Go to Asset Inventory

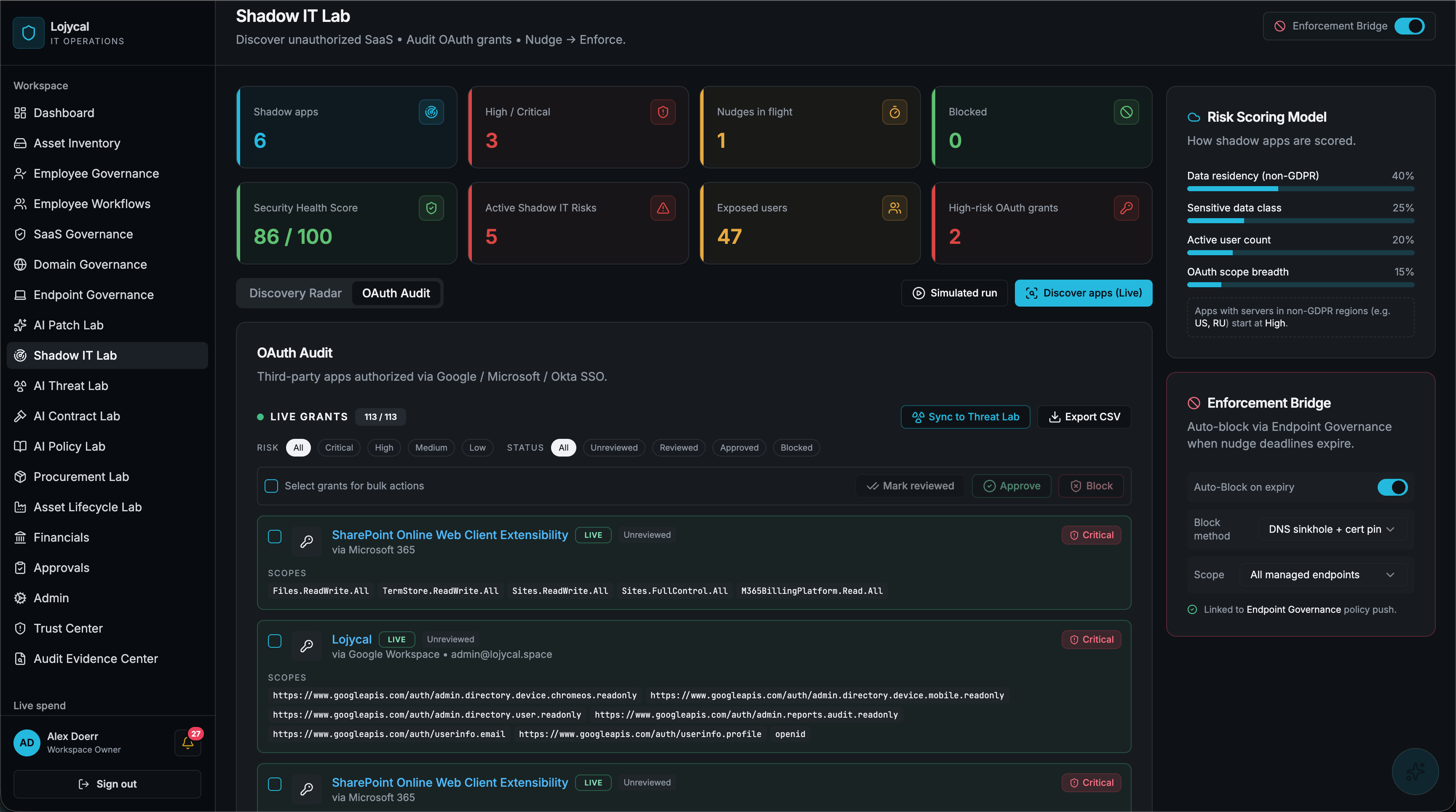(x=107, y=143)
